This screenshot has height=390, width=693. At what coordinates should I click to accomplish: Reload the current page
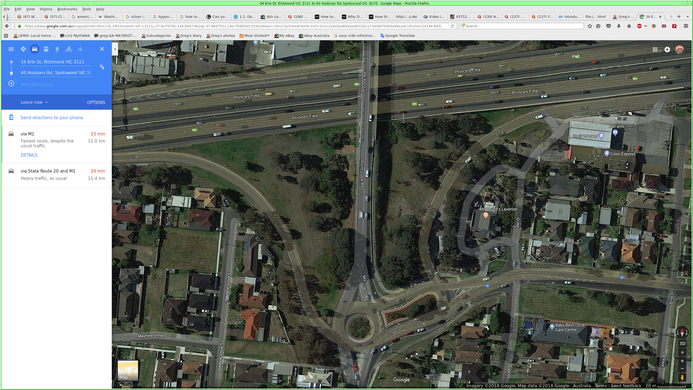tap(453, 26)
